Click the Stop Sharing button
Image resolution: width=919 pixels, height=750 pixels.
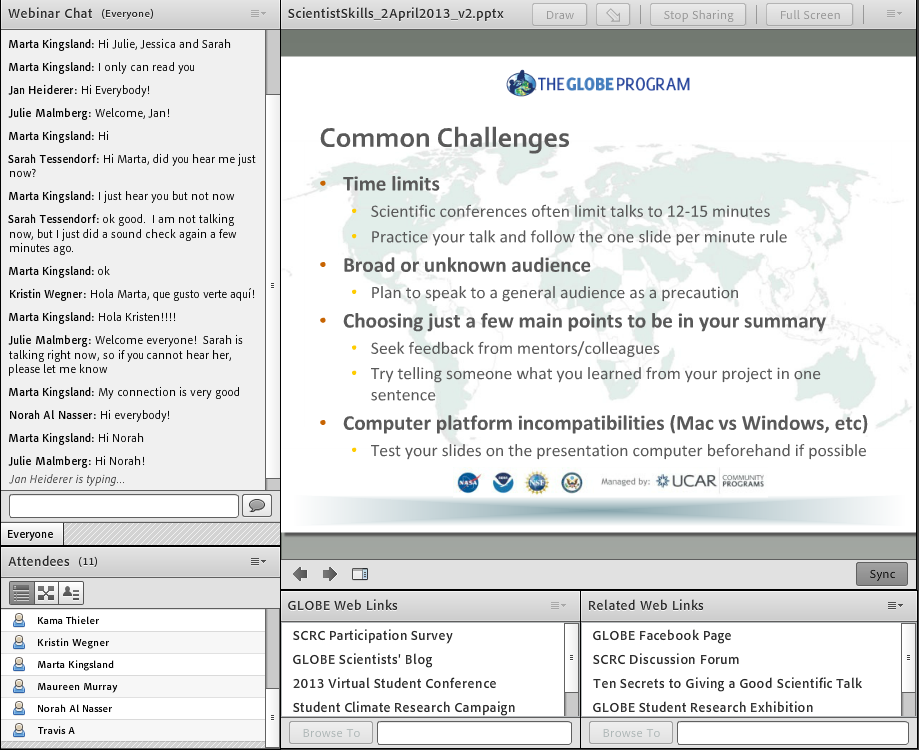pyautogui.click(x=698, y=15)
